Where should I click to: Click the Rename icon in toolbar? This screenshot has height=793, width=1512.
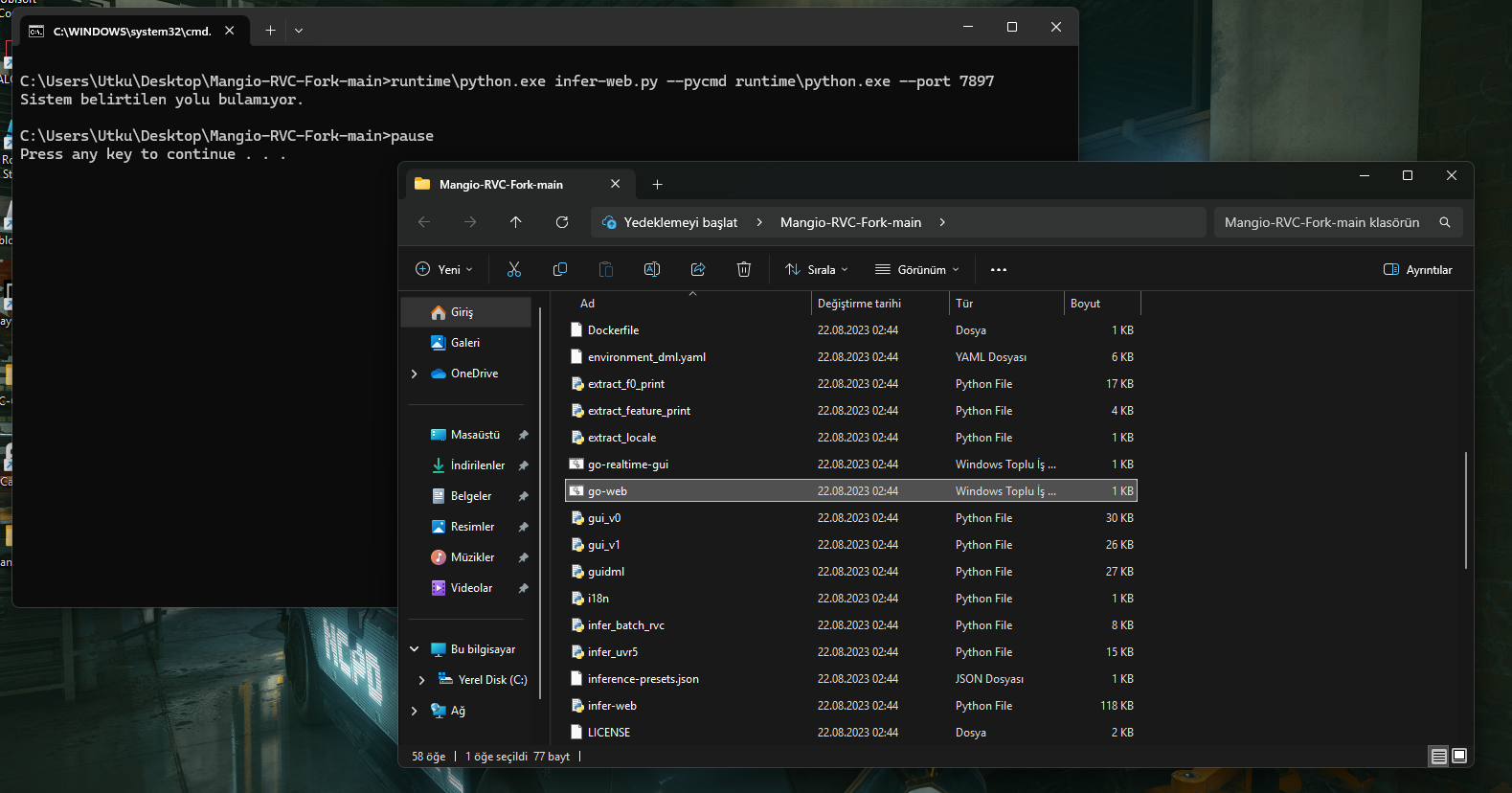coord(652,269)
